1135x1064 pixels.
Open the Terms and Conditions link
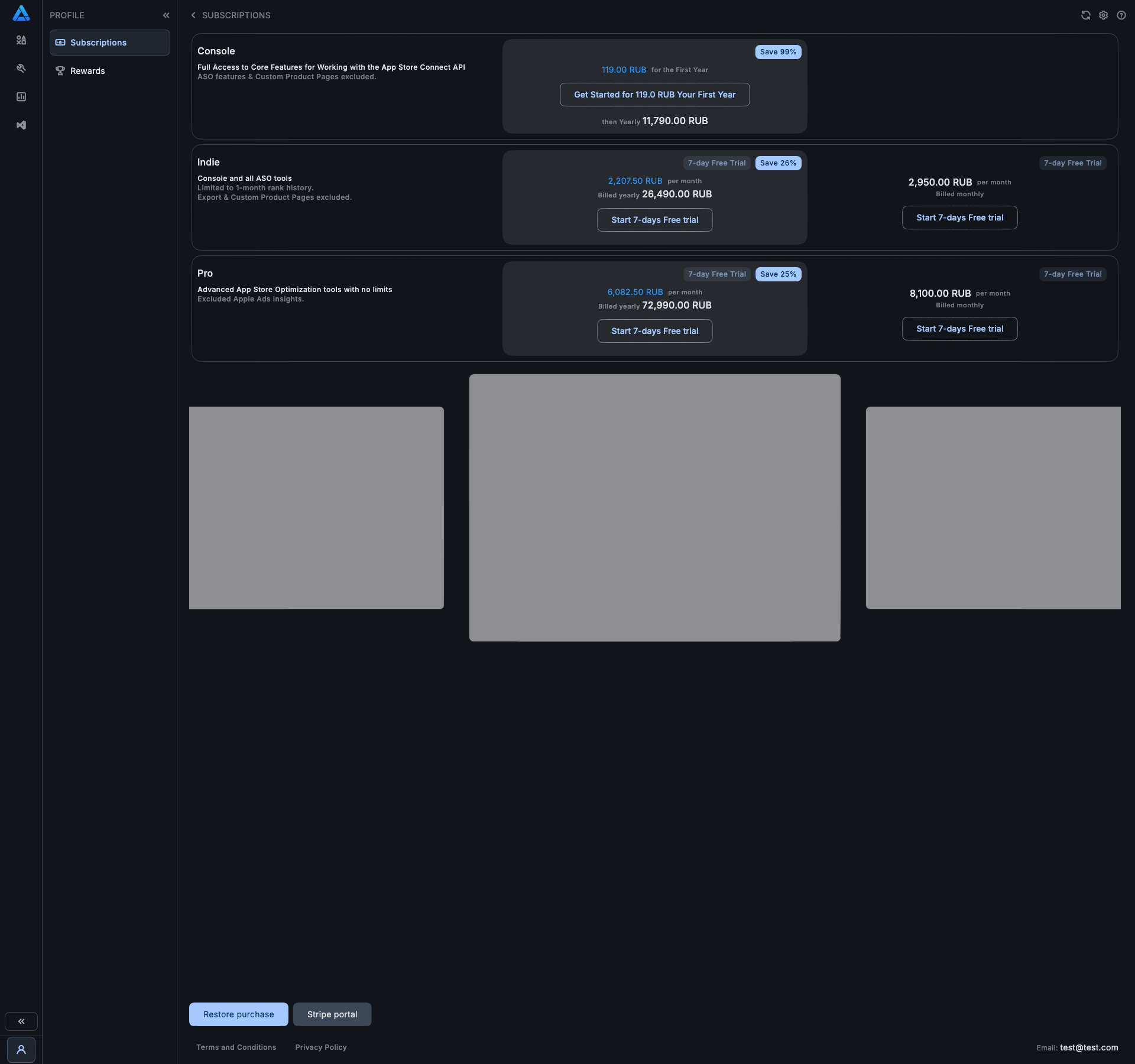coord(236,1047)
